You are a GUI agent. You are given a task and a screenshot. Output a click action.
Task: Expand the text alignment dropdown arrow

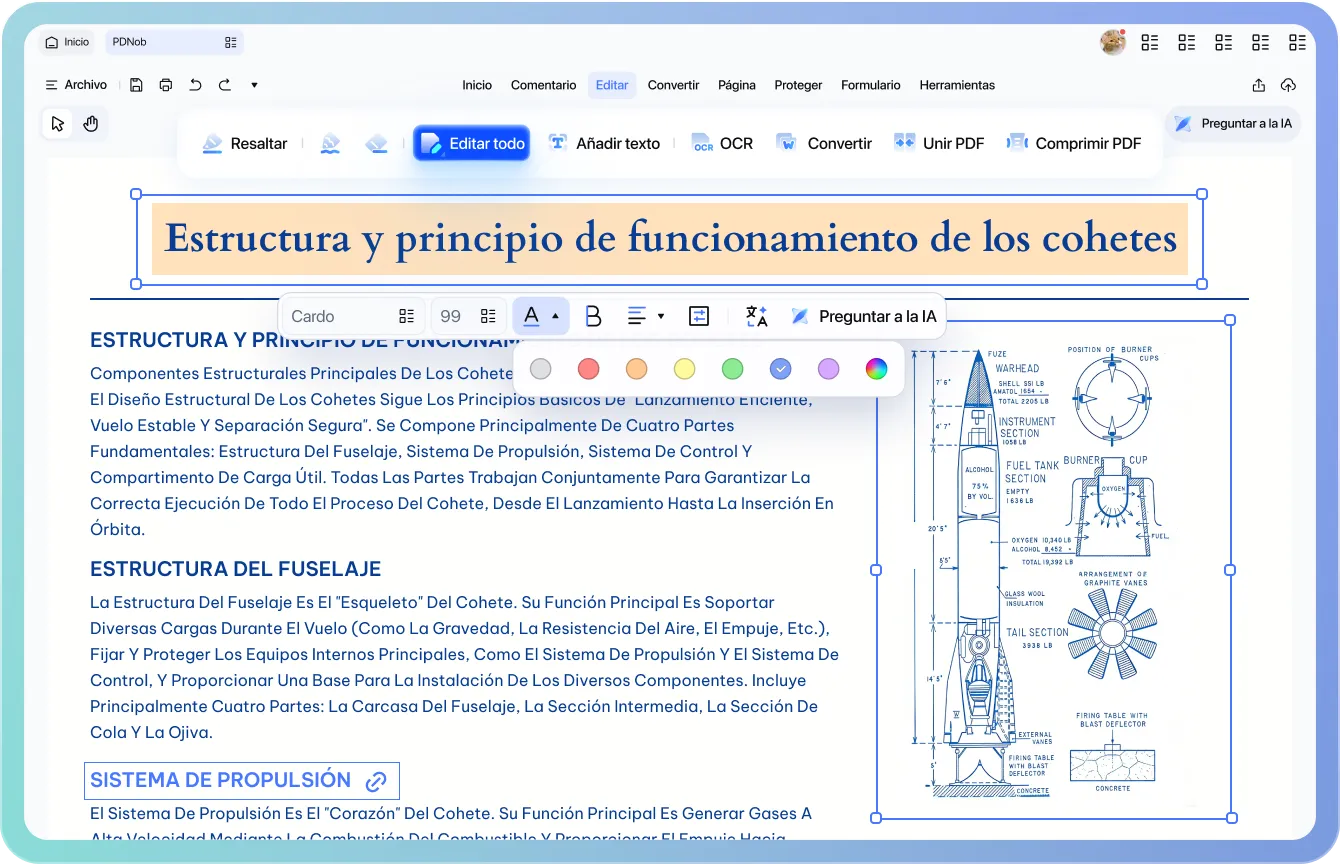(661, 317)
